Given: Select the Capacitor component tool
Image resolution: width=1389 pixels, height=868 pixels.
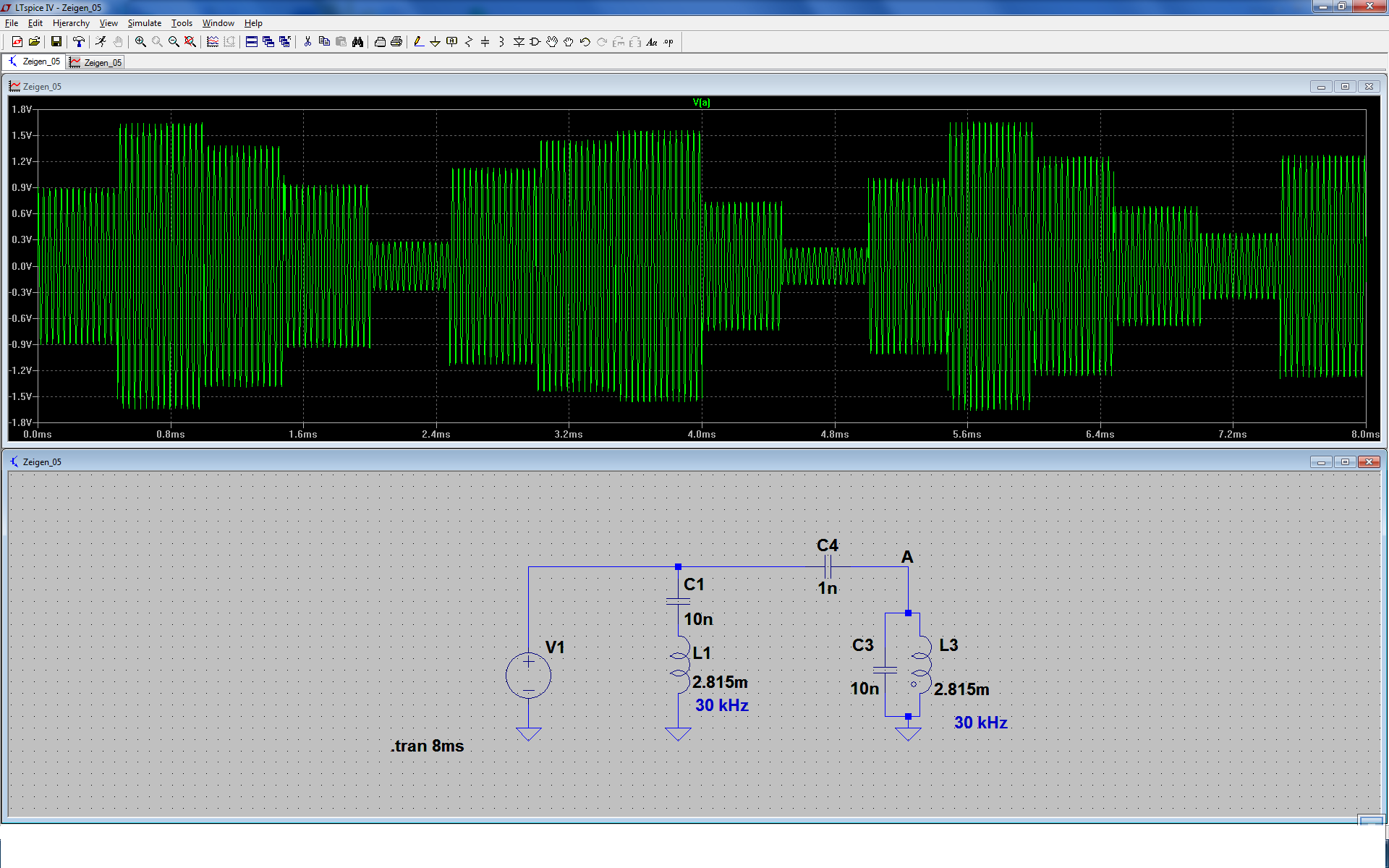Looking at the screenshot, I should [485, 42].
